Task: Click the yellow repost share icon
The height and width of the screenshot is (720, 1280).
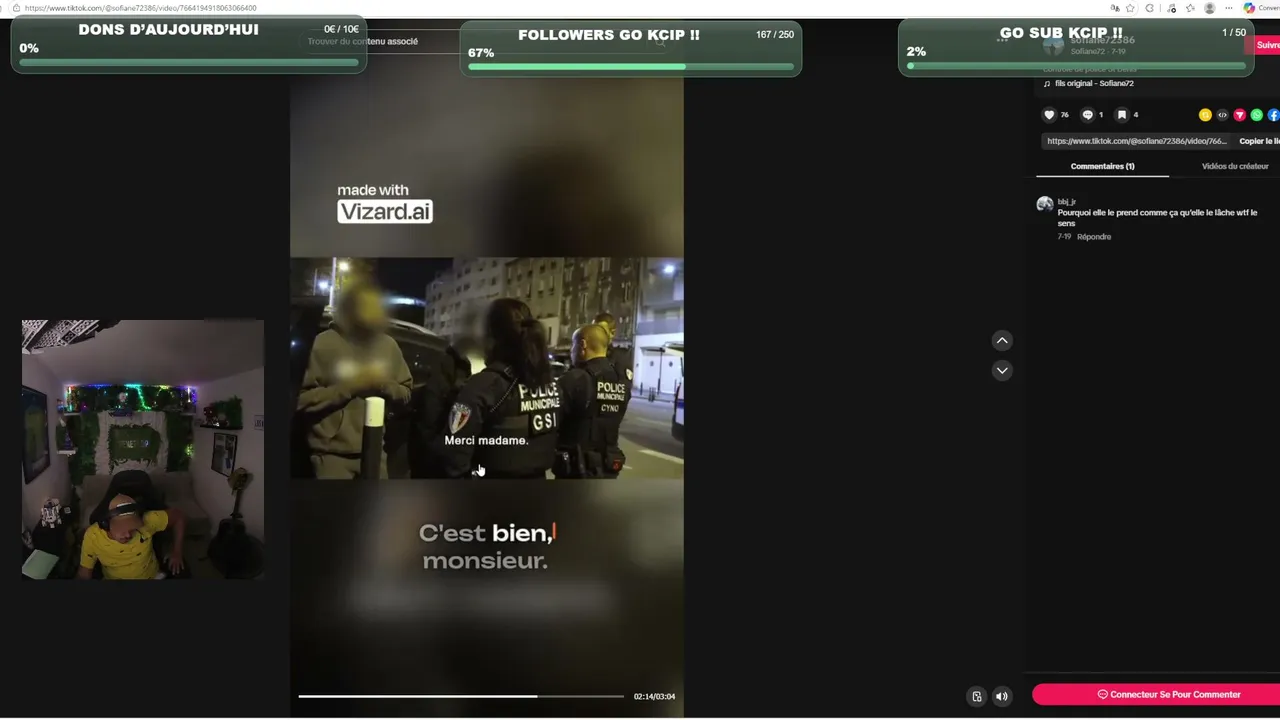Action: pyautogui.click(x=1205, y=115)
